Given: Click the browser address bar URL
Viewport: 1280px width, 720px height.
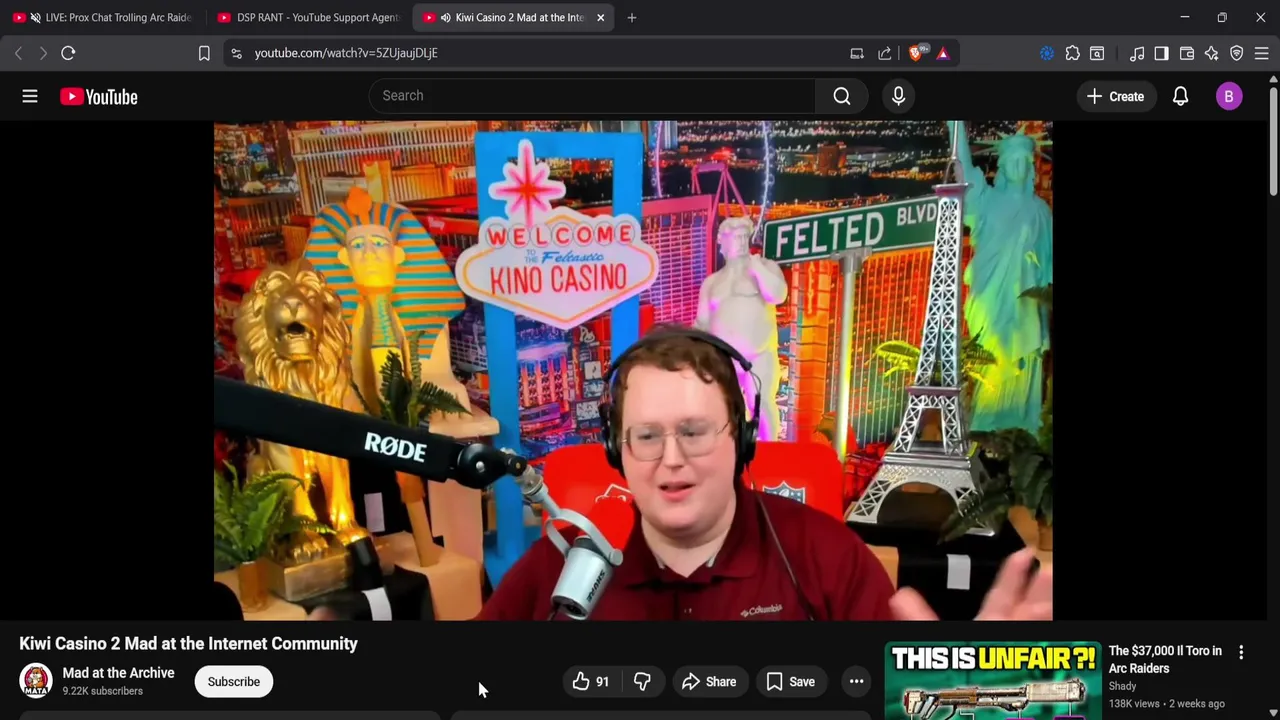Looking at the screenshot, I should pyautogui.click(x=346, y=53).
